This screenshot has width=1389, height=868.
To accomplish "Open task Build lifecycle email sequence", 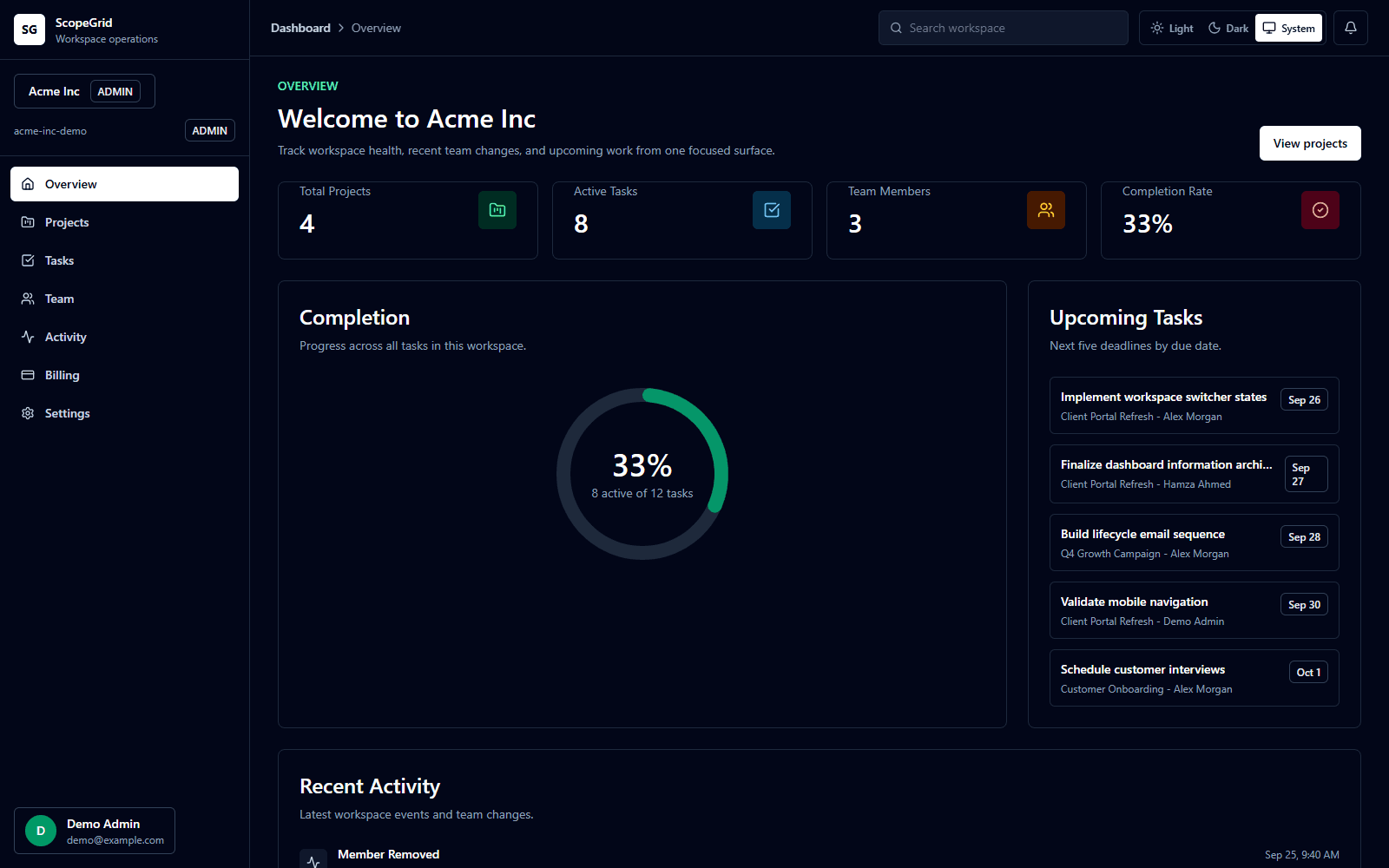I will [x=1194, y=542].
